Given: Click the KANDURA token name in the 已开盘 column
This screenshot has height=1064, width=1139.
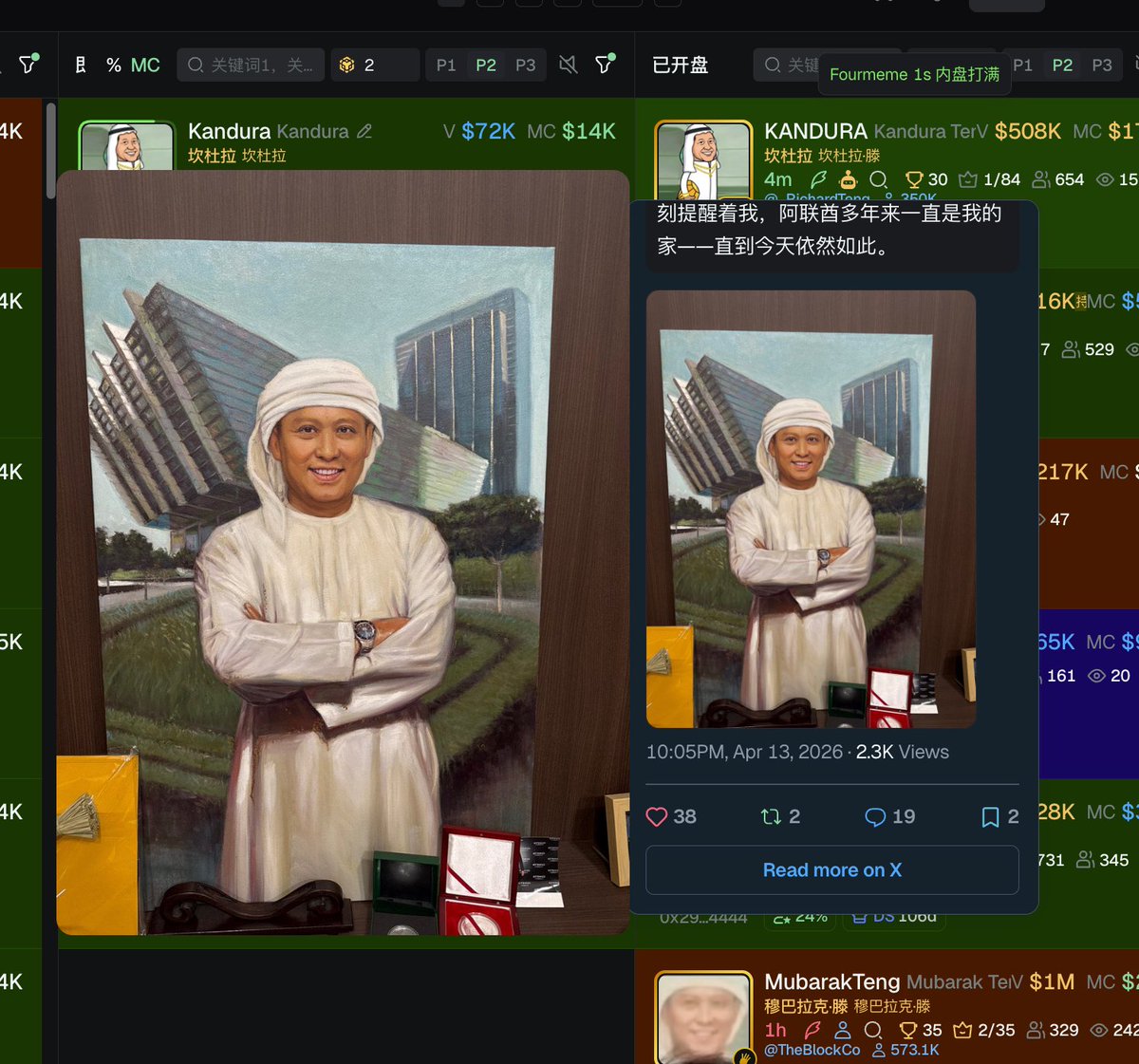Looking at the screenshot, I should coord(816,131).
